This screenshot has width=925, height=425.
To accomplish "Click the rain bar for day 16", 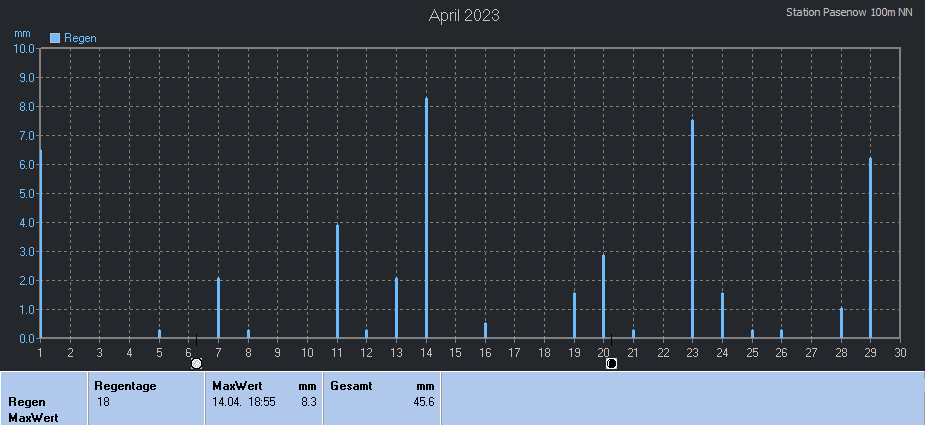I will pyautogui.click(x=486, y=331).
